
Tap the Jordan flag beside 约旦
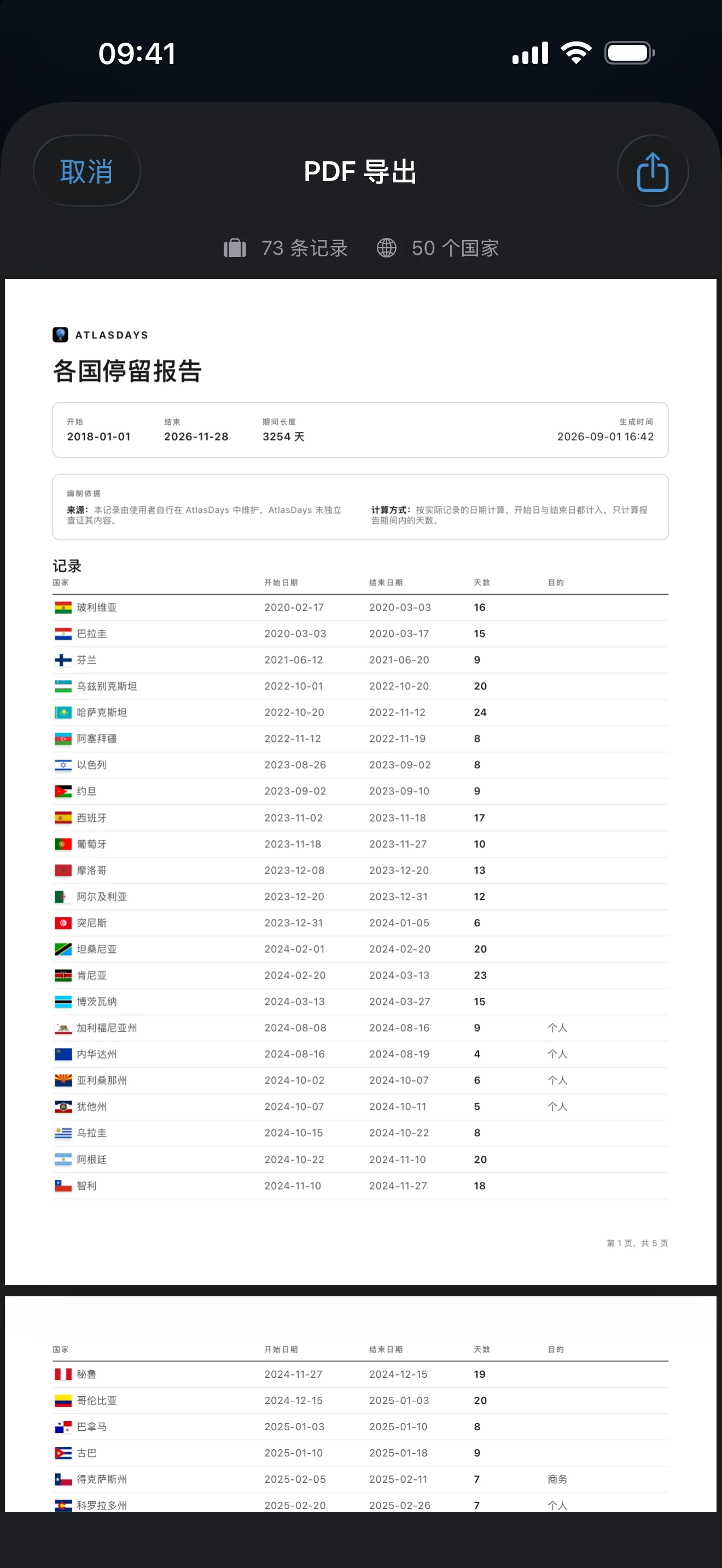[63, 791]
